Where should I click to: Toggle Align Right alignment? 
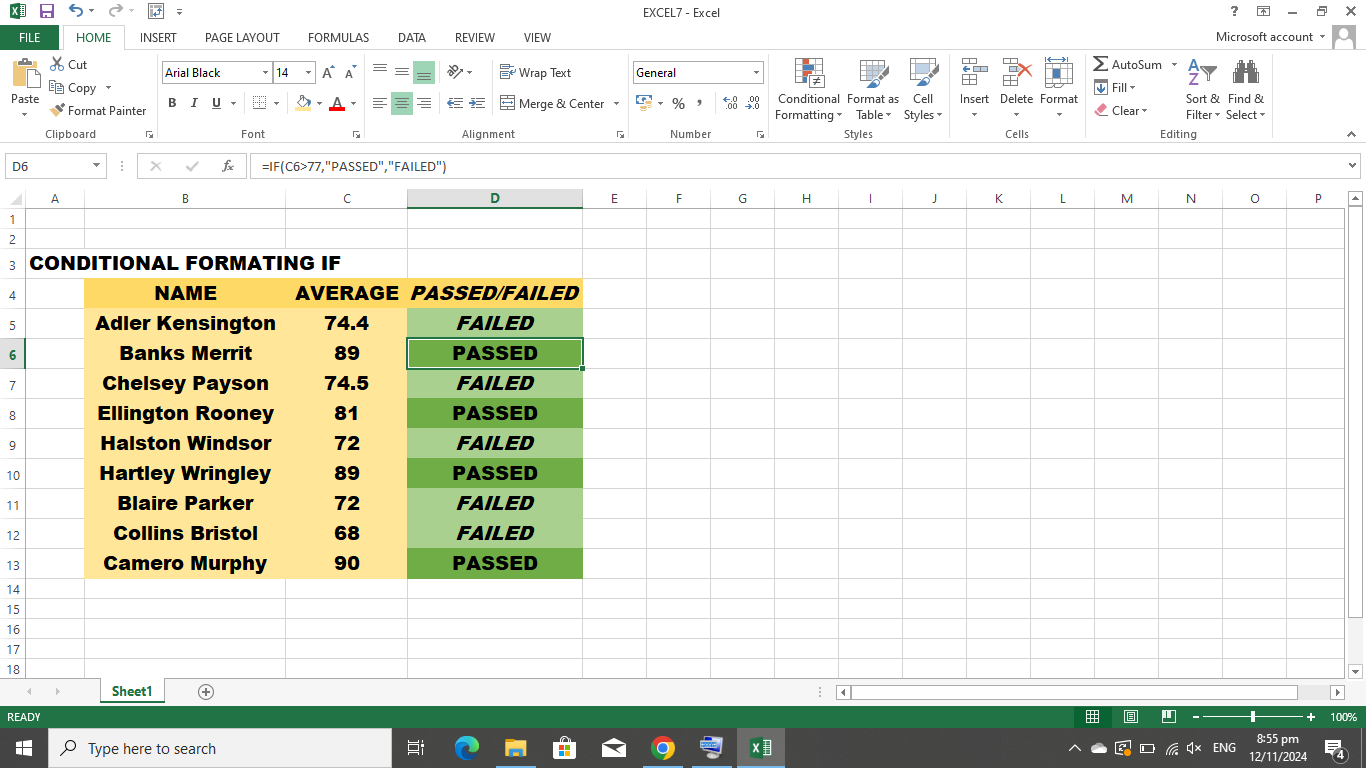click(424, 103)
